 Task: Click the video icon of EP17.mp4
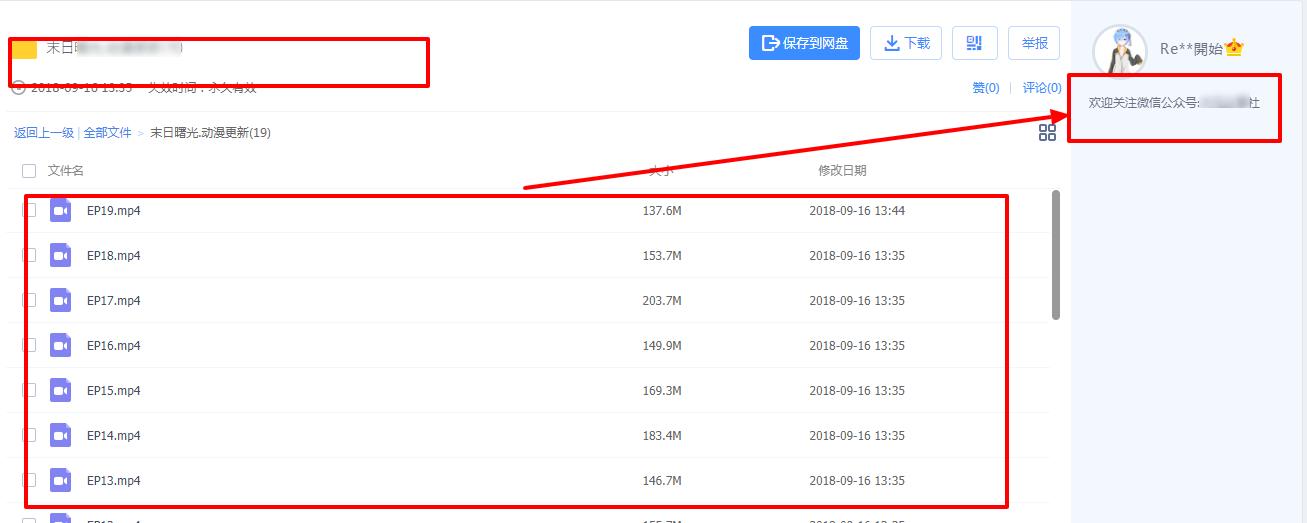pyautogui.click(x=61, y=300)
